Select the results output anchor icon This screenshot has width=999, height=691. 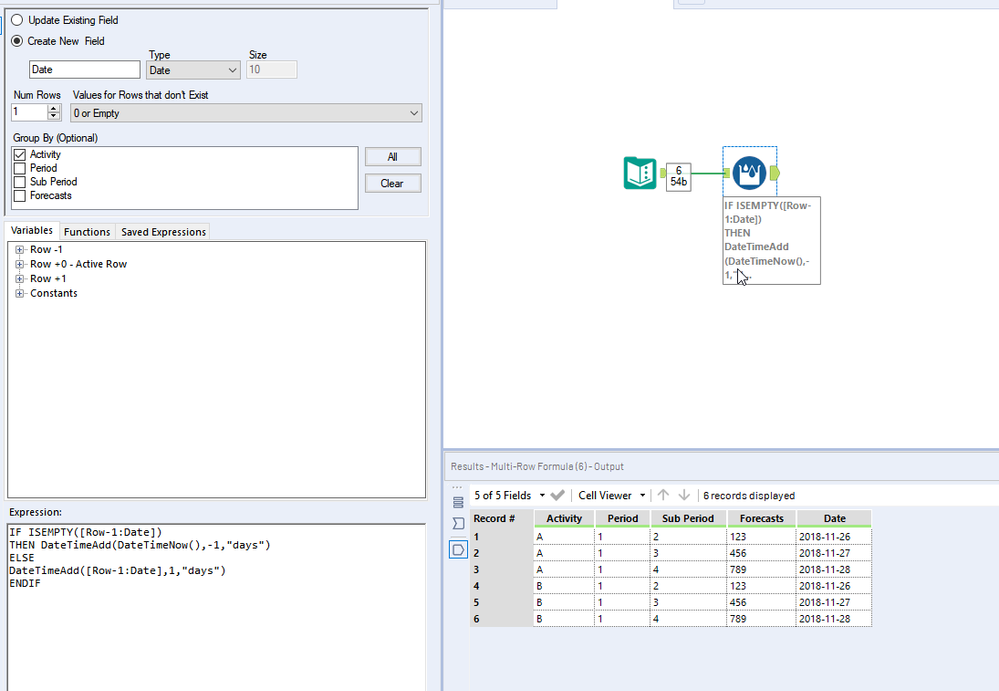click(x=458, y=550)
